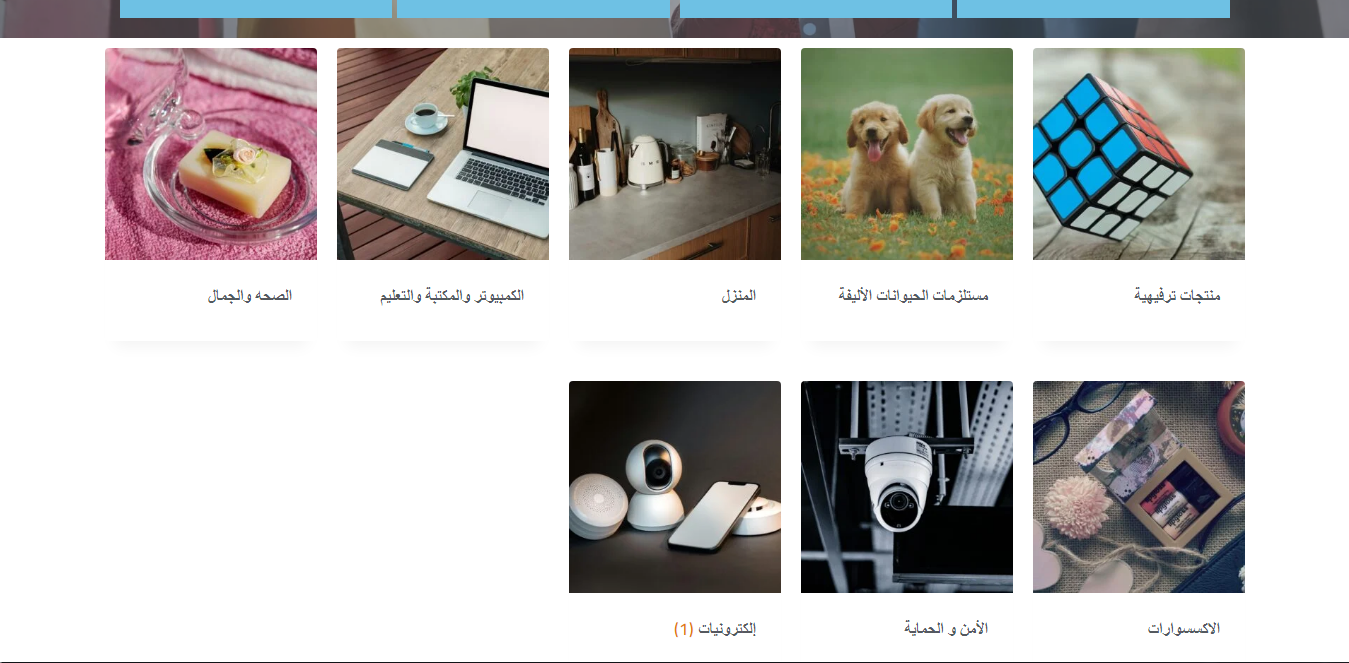This screenshot has width=1349, height=663.
Task: Open the accessories gift box image
Action: [x=1139, y=487]
